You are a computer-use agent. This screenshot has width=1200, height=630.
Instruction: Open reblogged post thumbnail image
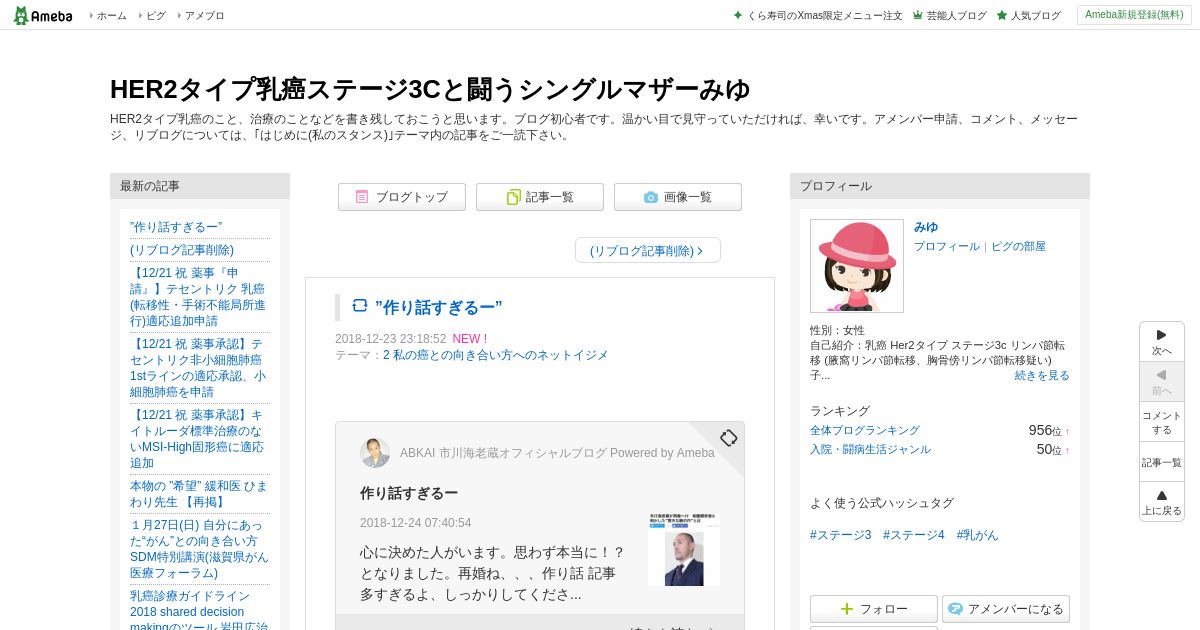(684, 549)
